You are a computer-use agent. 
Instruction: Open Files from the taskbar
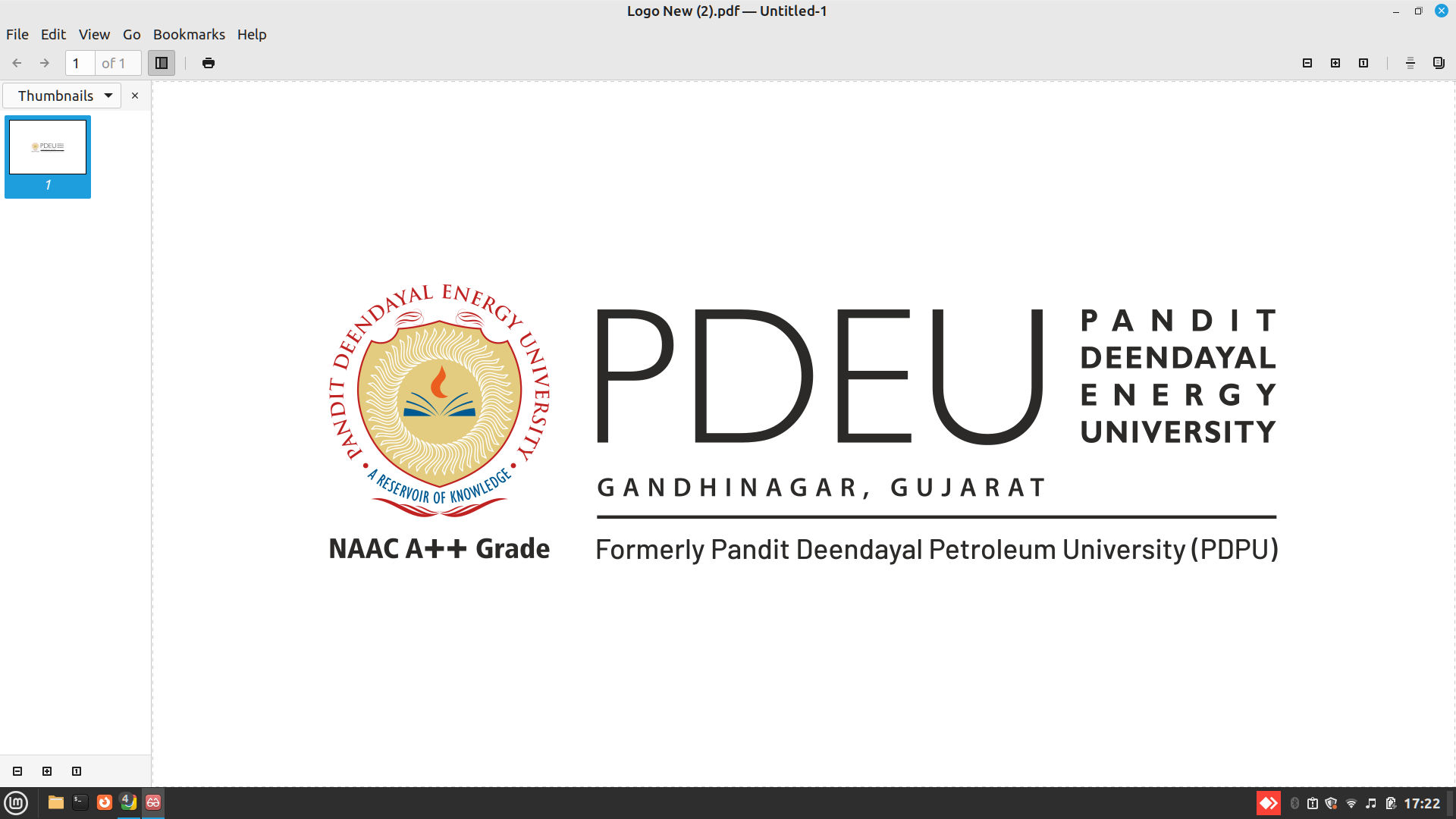pos(55,802)
